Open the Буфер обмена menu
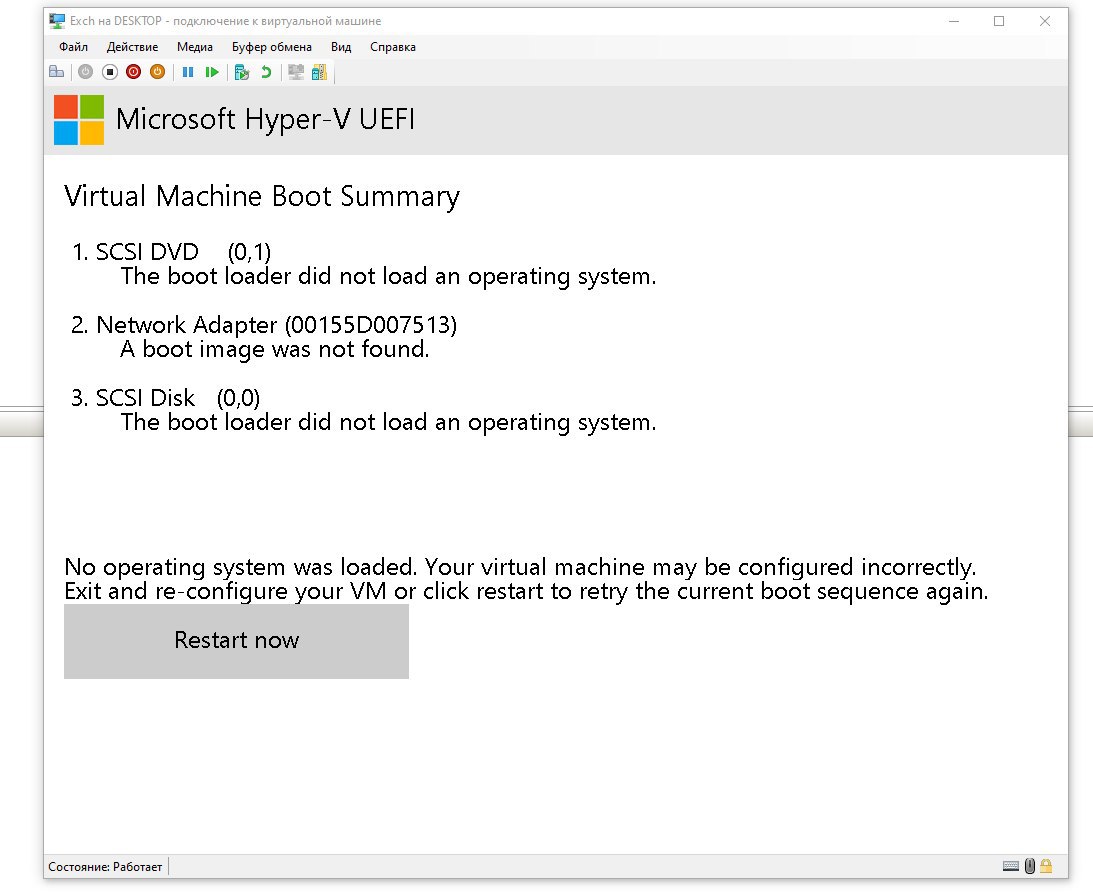Screen dimensions: 1093x895 click(x=272, y=47)
